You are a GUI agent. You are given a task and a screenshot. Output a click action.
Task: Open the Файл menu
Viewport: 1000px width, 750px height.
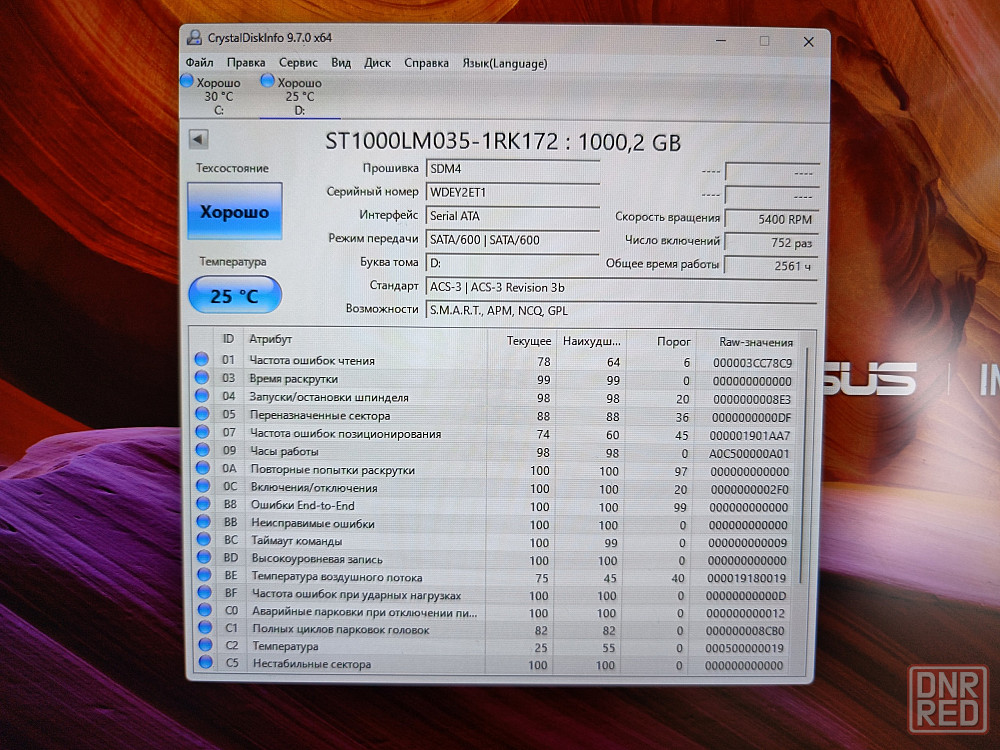pyautogui.click(x=199, y=63)
